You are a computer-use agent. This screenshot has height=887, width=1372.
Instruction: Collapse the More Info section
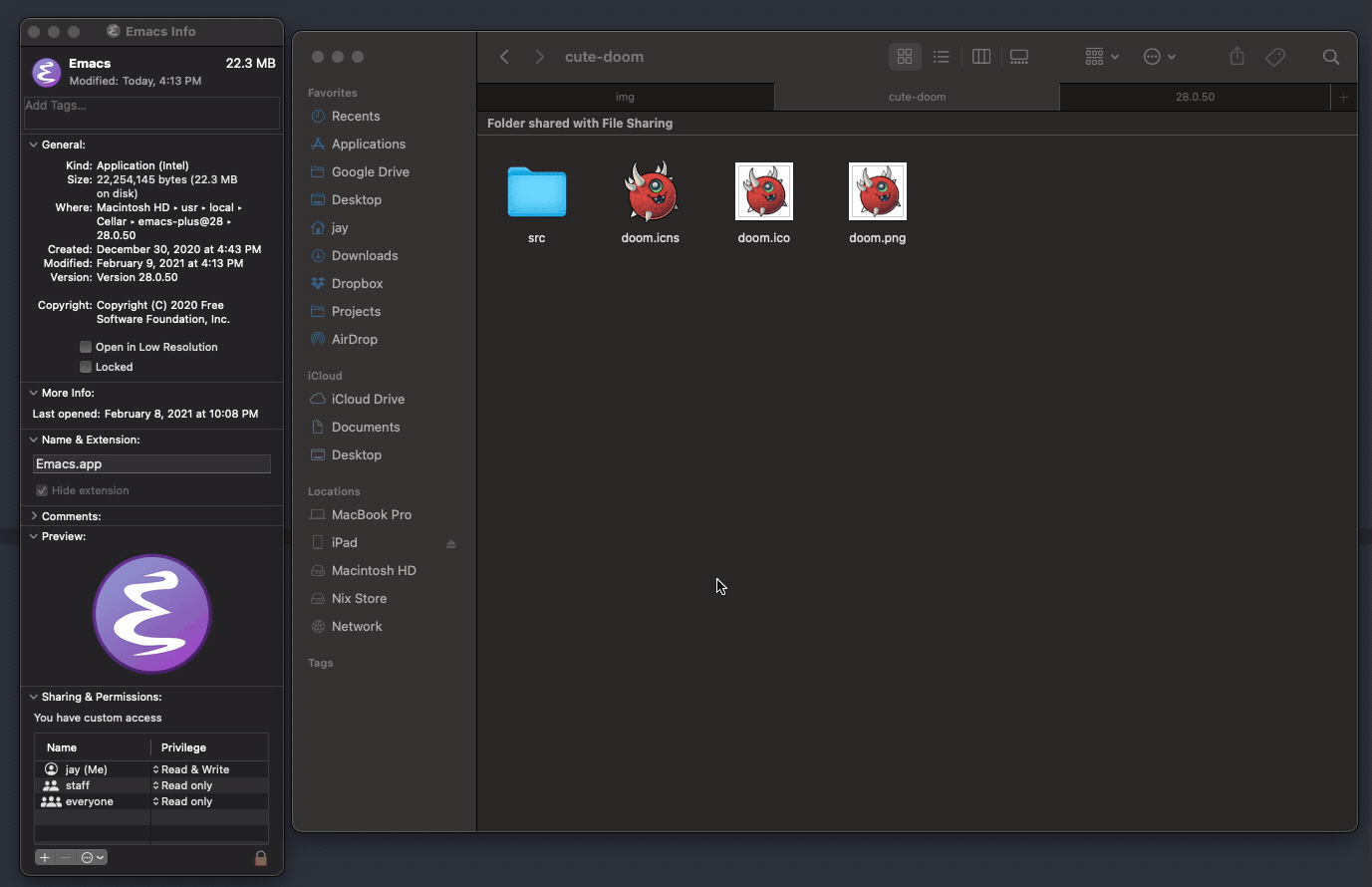tap(34, 393)
